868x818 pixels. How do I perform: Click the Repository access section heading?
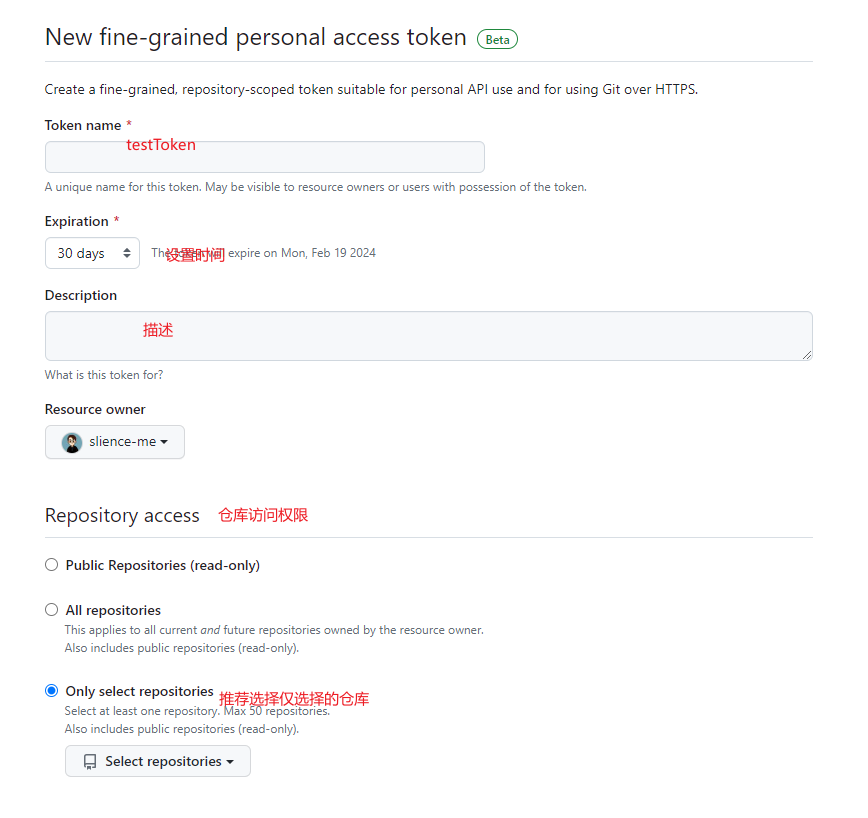(122, 516)
